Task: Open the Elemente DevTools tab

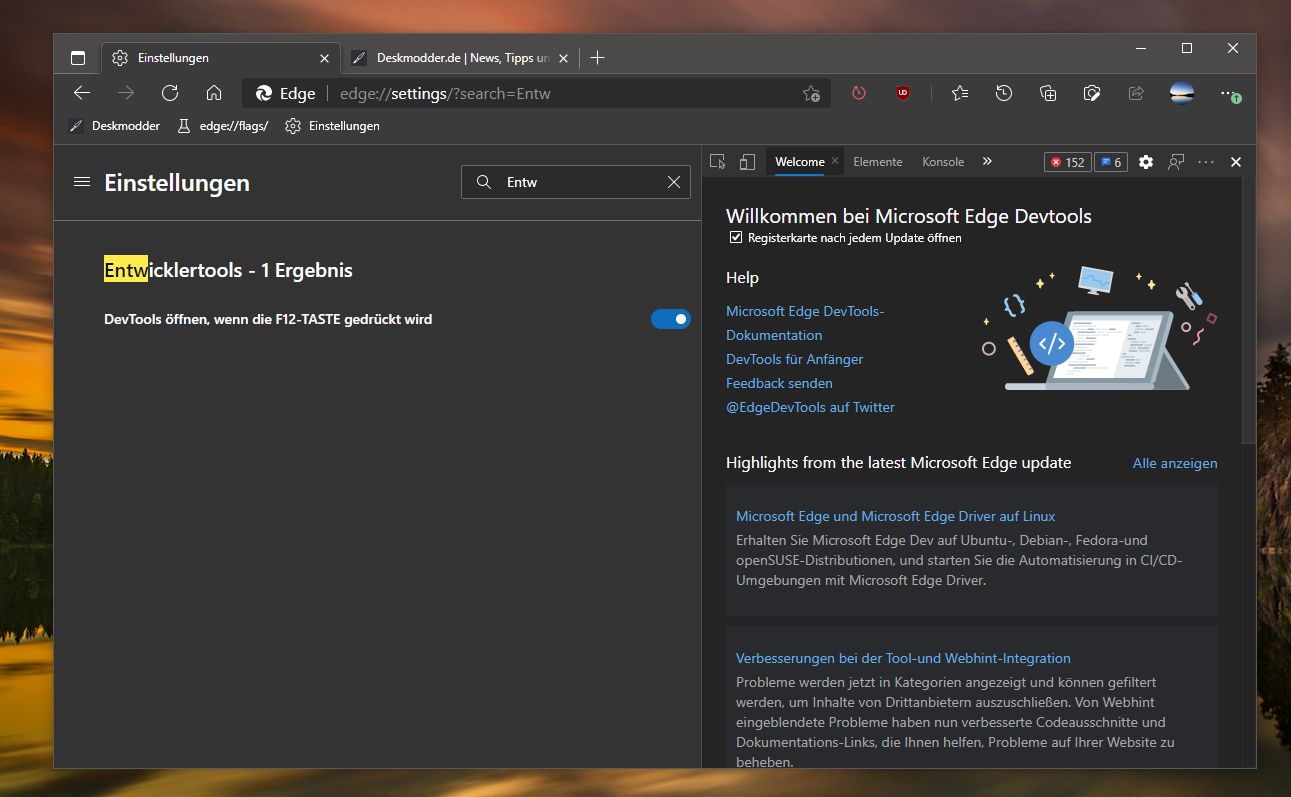Action: 878,162
